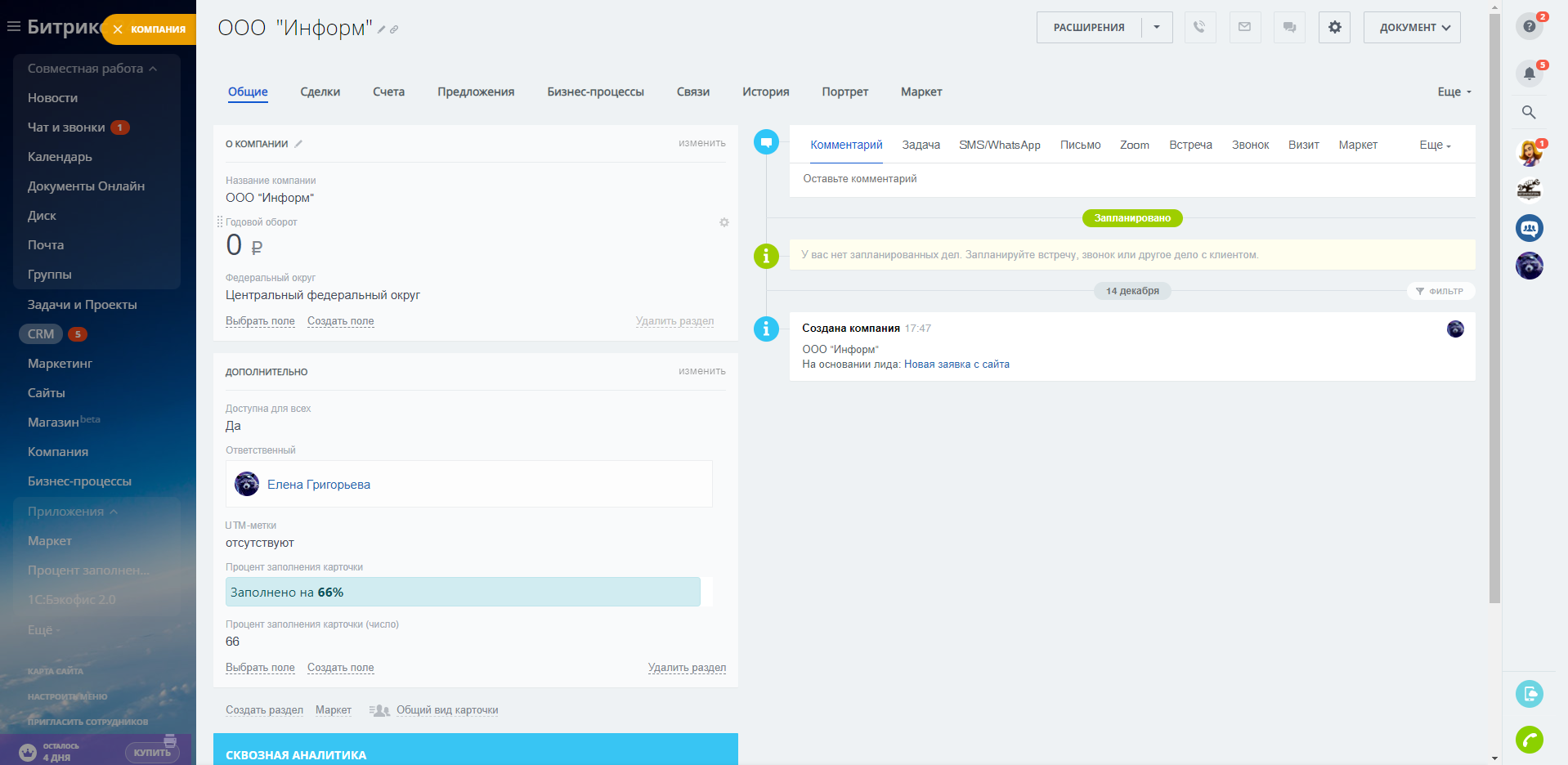Open the Документ dropdown
The image size is (1568, 765).
click(1412, 27)
